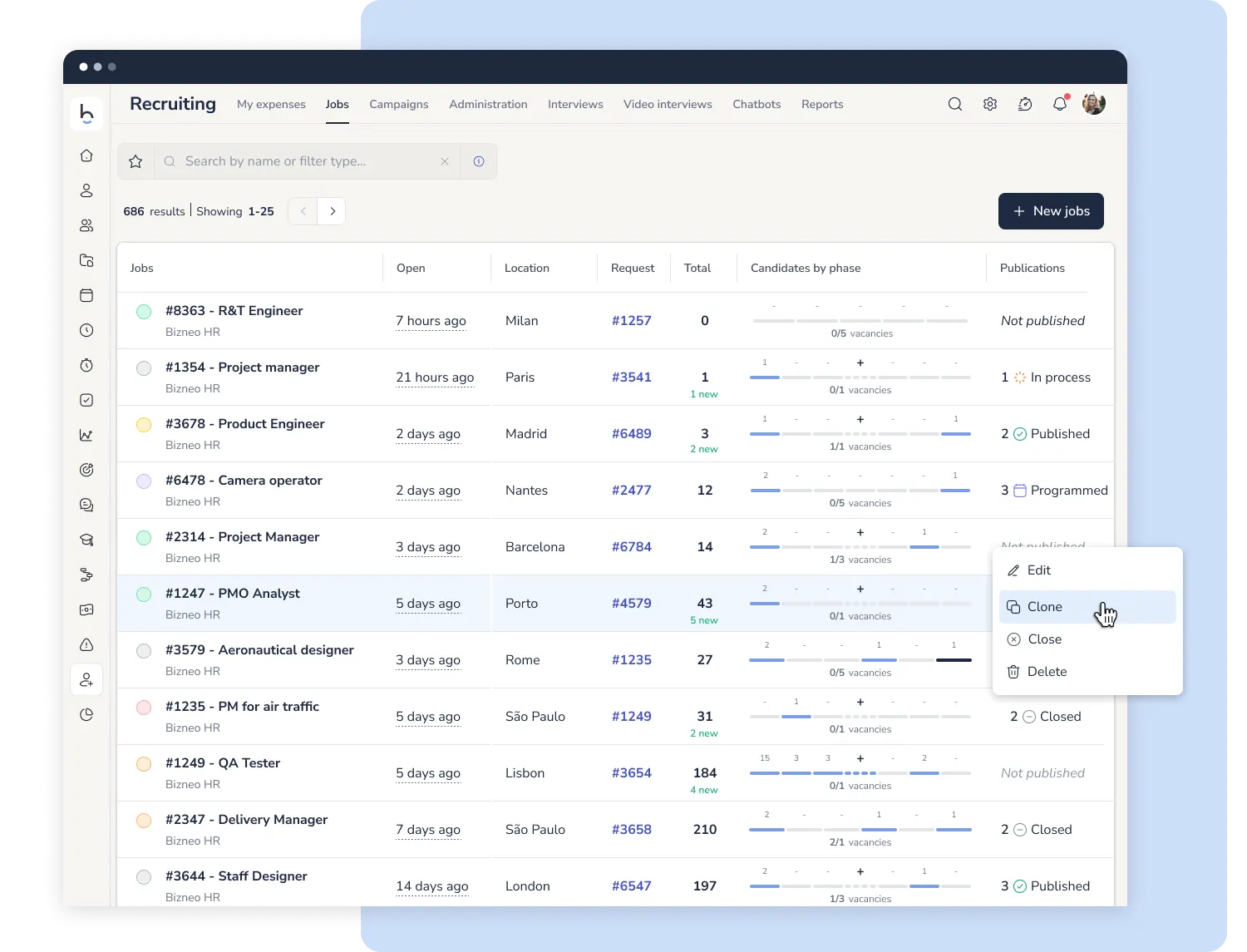The height and width of the screenshot is (952, 1247).
Task: Sort by Open column header
Action: point(411,268)
